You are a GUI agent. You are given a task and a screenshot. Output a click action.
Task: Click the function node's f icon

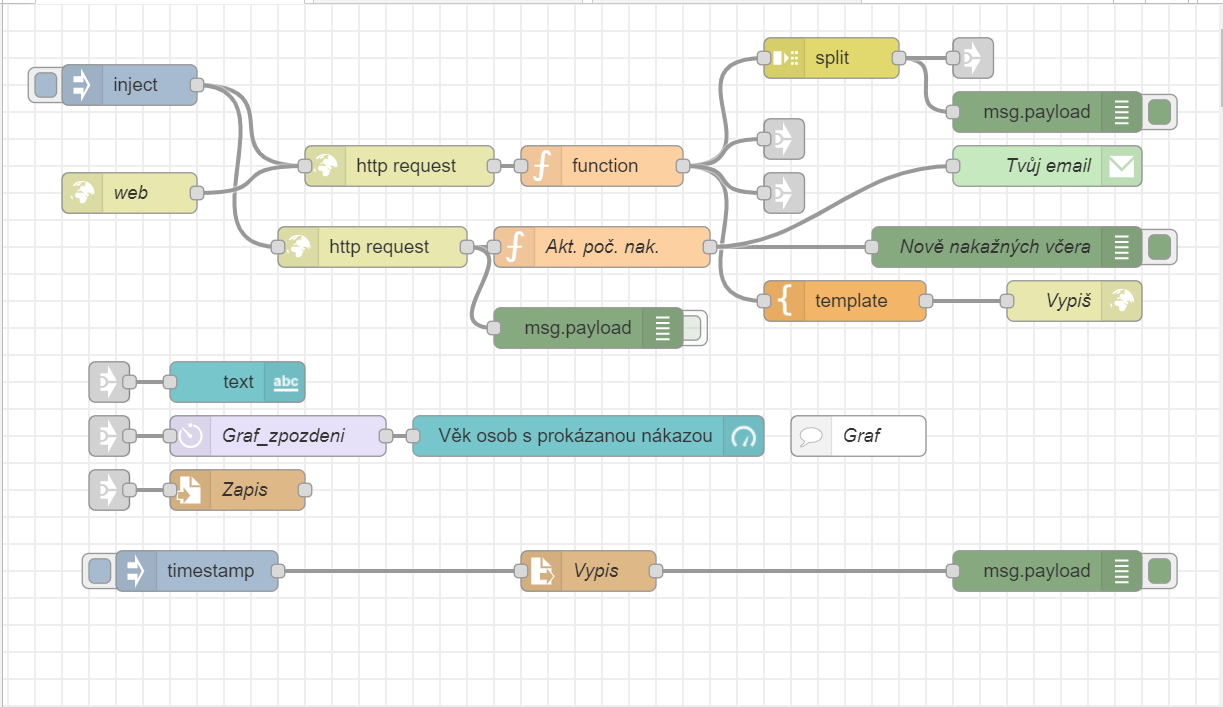click(541, 166)
